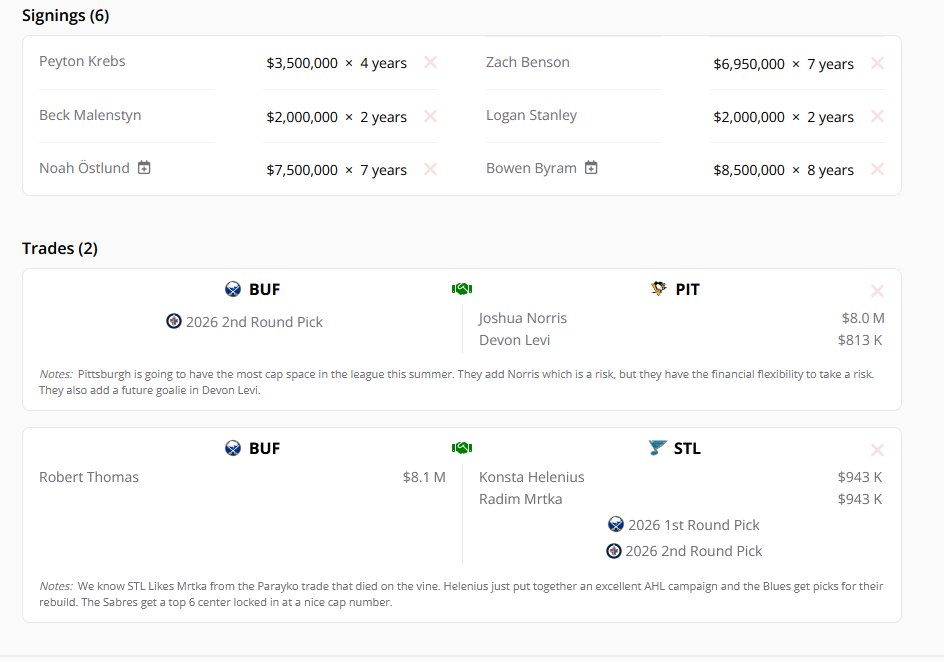
Task: Click handshake icon in St. Louis trade
Action: click(x=462, y=448)
